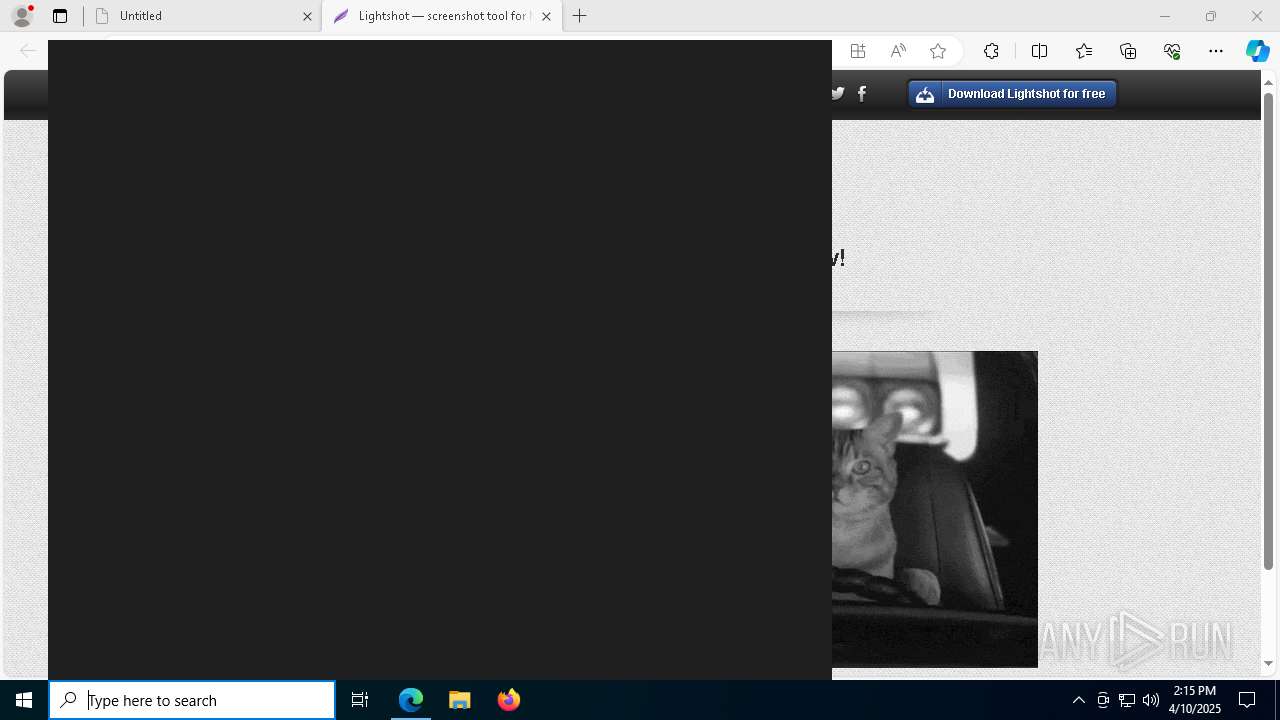
Task: Open the Favorites list
Action: pyautogui.click(x=1084, y=51)
